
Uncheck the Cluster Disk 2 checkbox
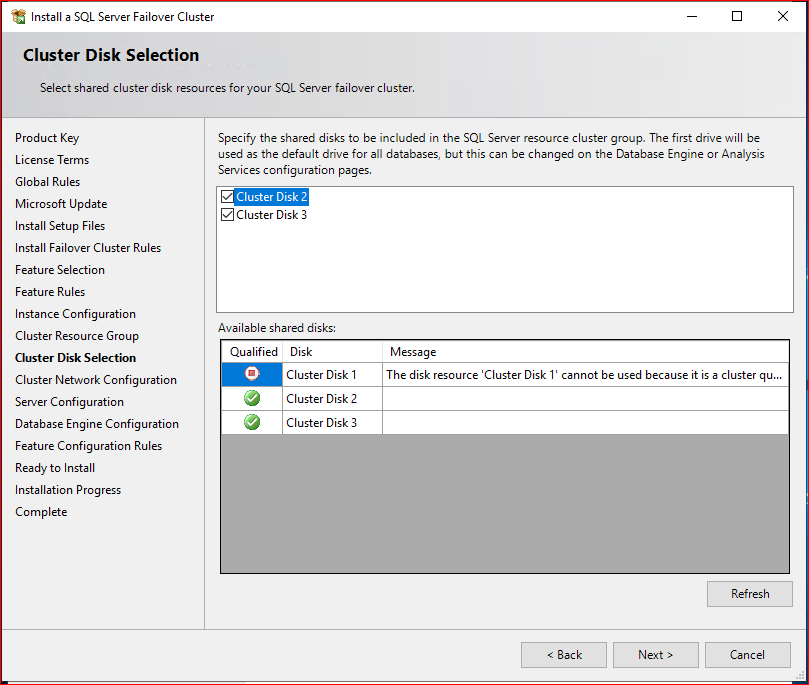(227, 197)
